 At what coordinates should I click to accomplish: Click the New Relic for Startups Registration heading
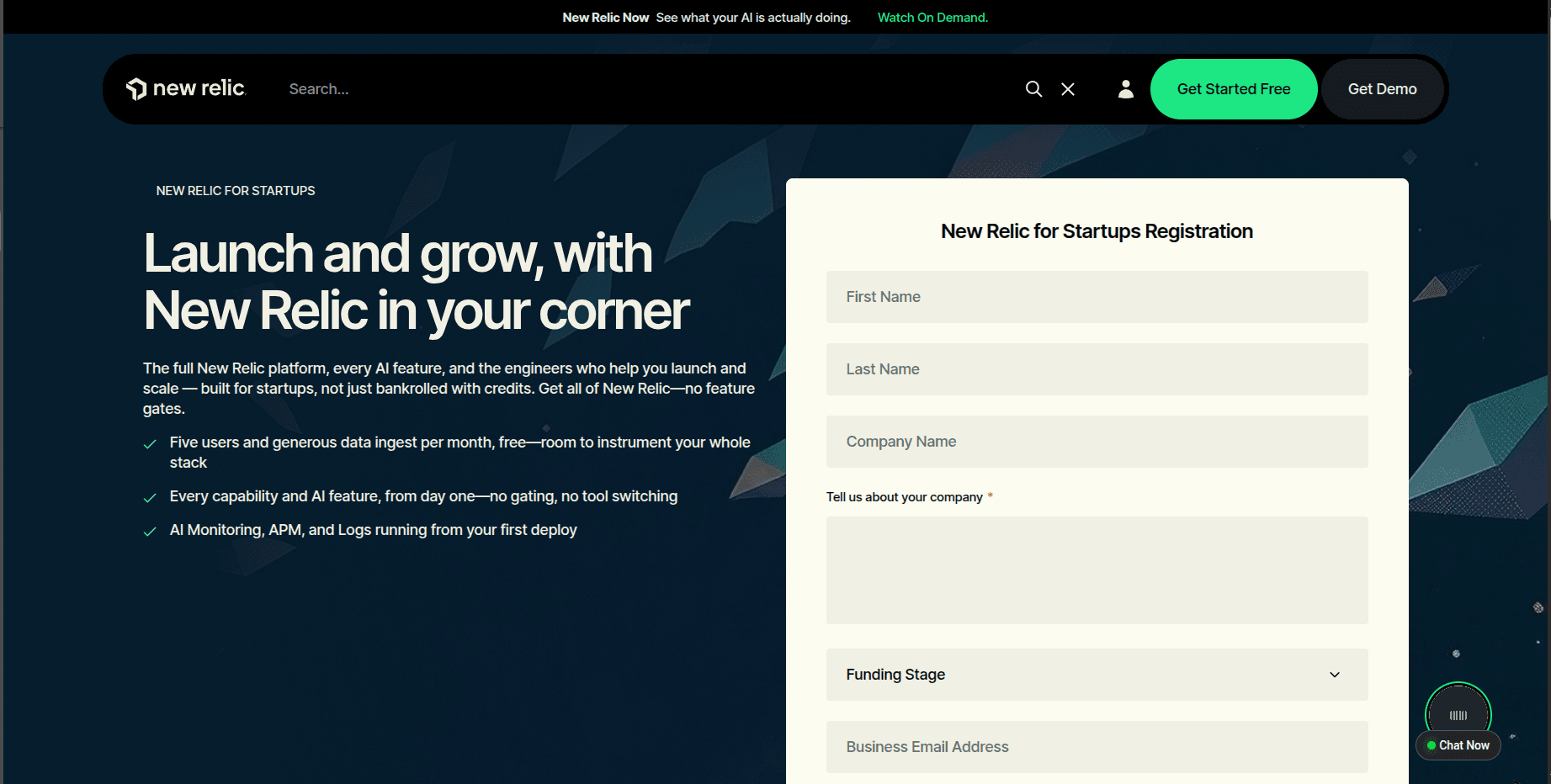[1097, 231]
